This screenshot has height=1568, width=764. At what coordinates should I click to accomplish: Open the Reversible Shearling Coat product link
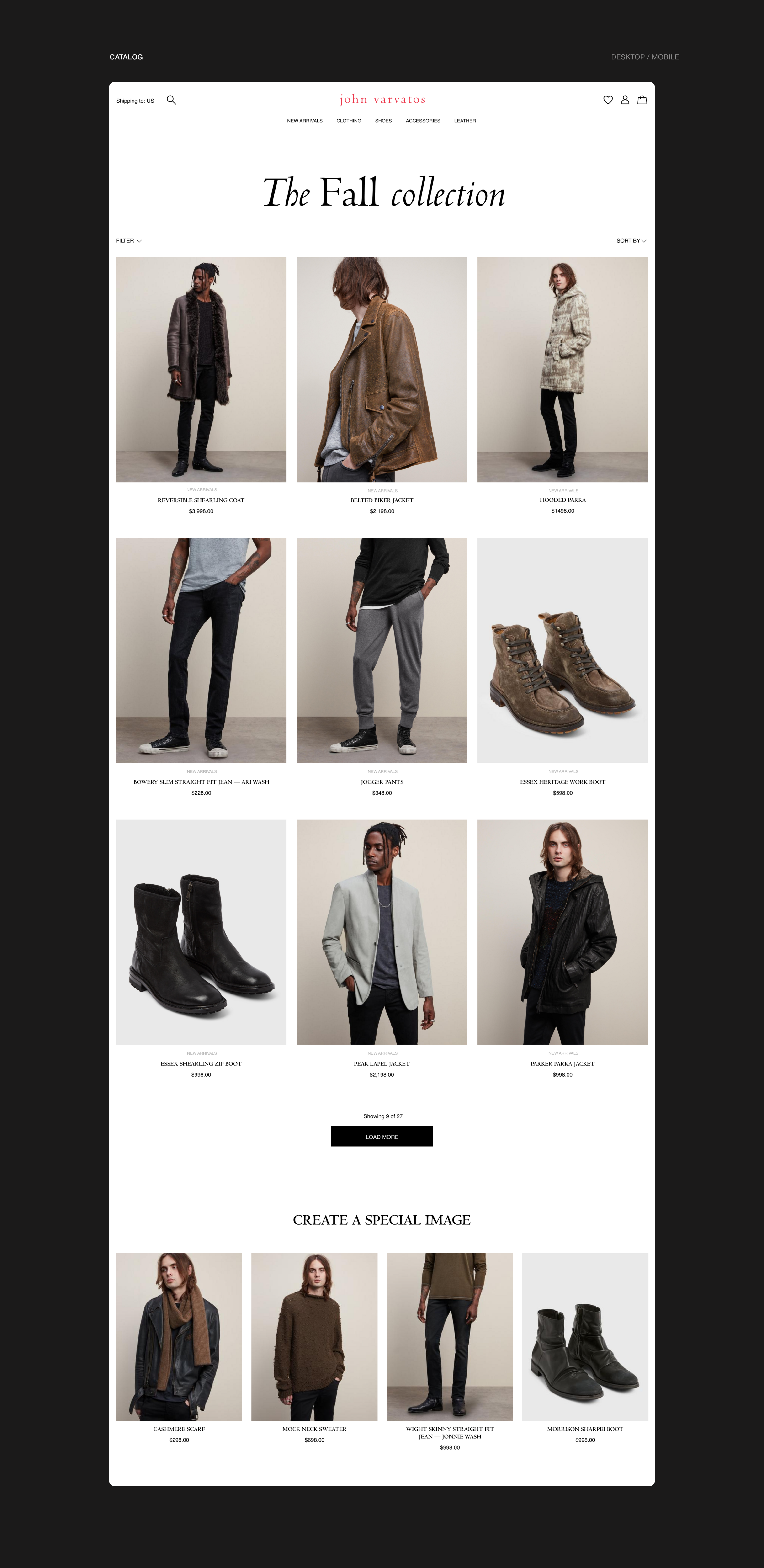click(201, 500)
